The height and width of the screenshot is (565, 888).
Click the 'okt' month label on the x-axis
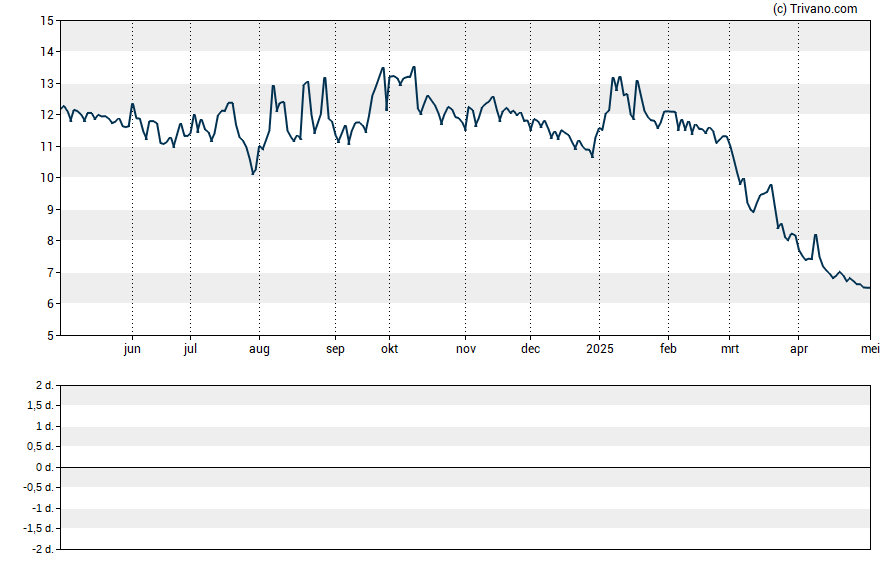[x=390, y=349]
